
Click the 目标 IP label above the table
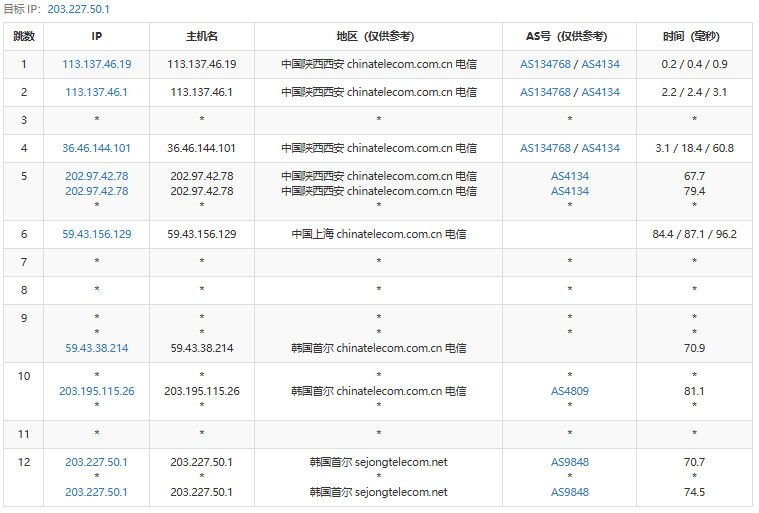click(x=23, y=9)
